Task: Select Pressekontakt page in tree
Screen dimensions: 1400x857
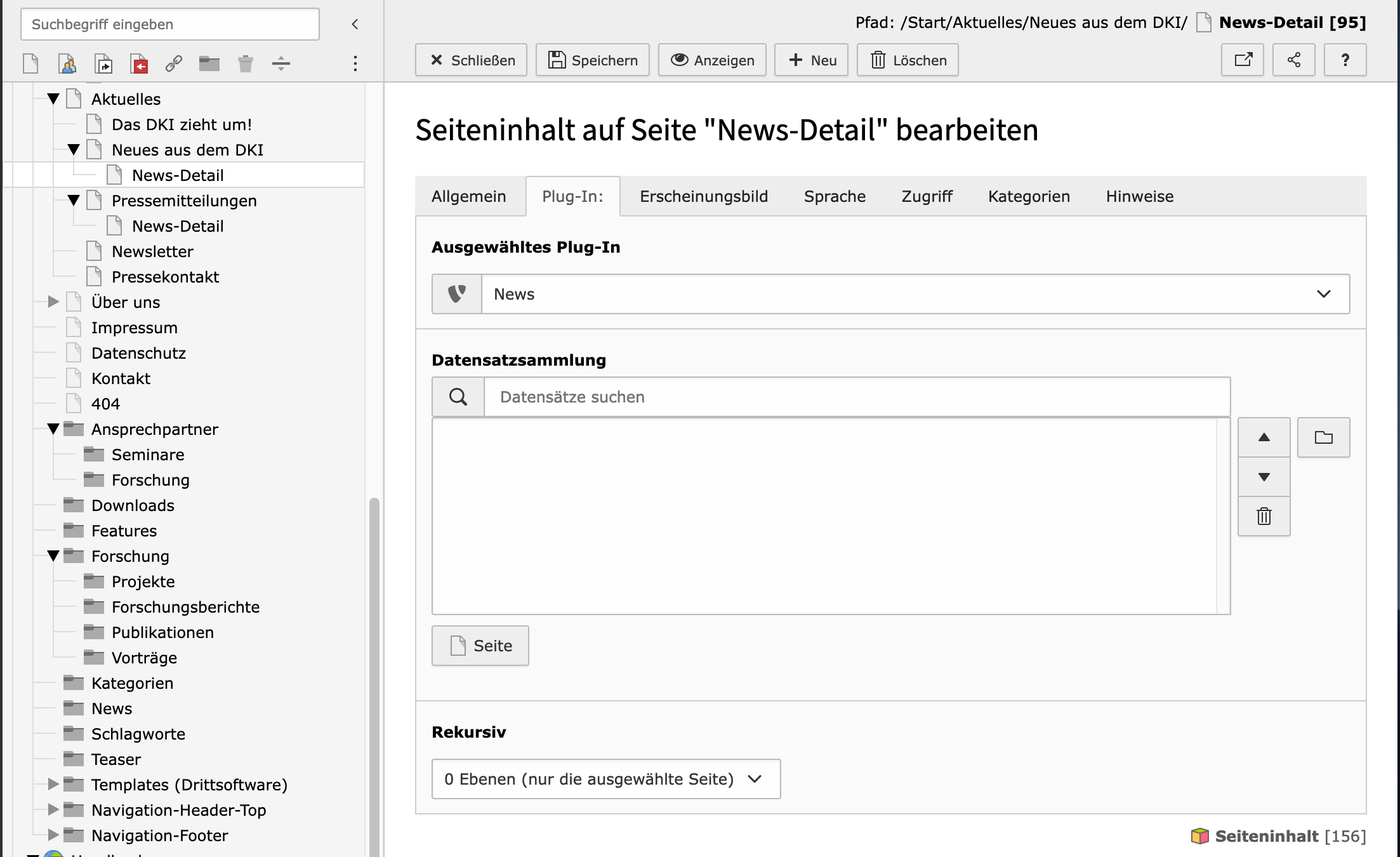Action: point(165,277)
